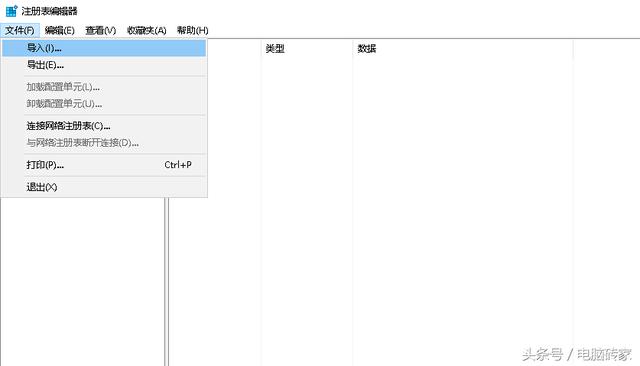Select 加载配置单元(L)... menu entry
This screenshot has height=366, width=640.
pyautogui.click(x=104, y=87)
